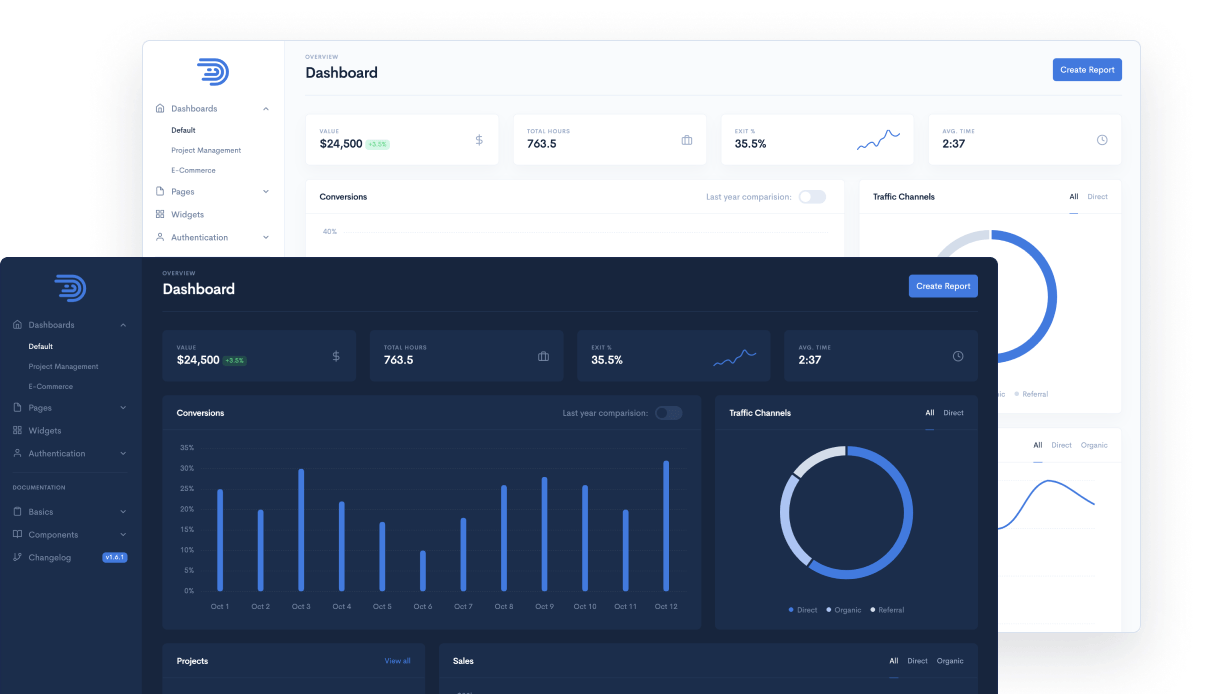1205x694 pixels.
Task: Click the Oct 12 bar in Conversions chart
Action: [x=666, y=525]
